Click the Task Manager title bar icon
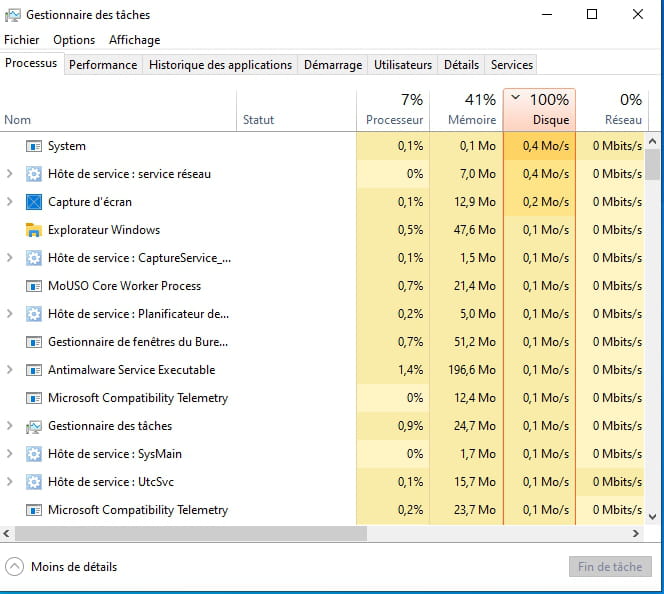Screen dimensions: 664x594 click(x=13, y=15)
